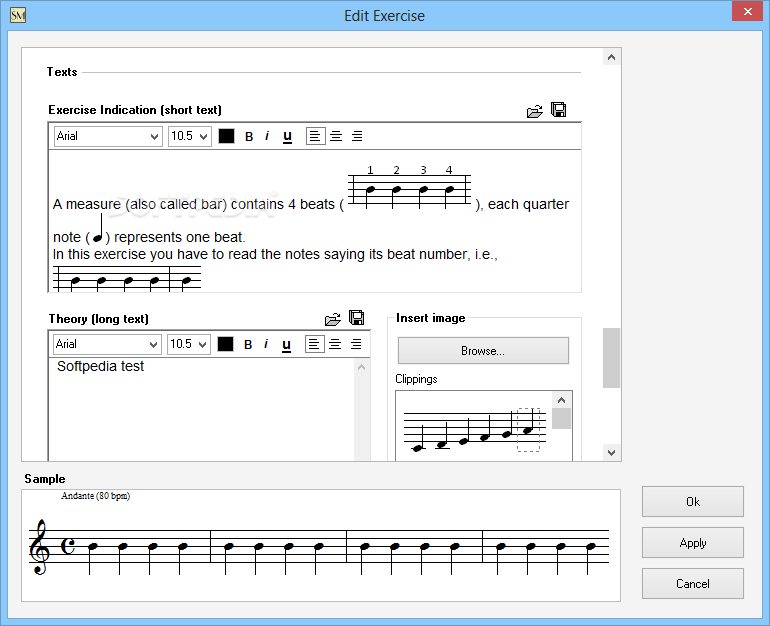770x626 pixels.
Task: Click the dialog SM application icon
Action: 18,15
